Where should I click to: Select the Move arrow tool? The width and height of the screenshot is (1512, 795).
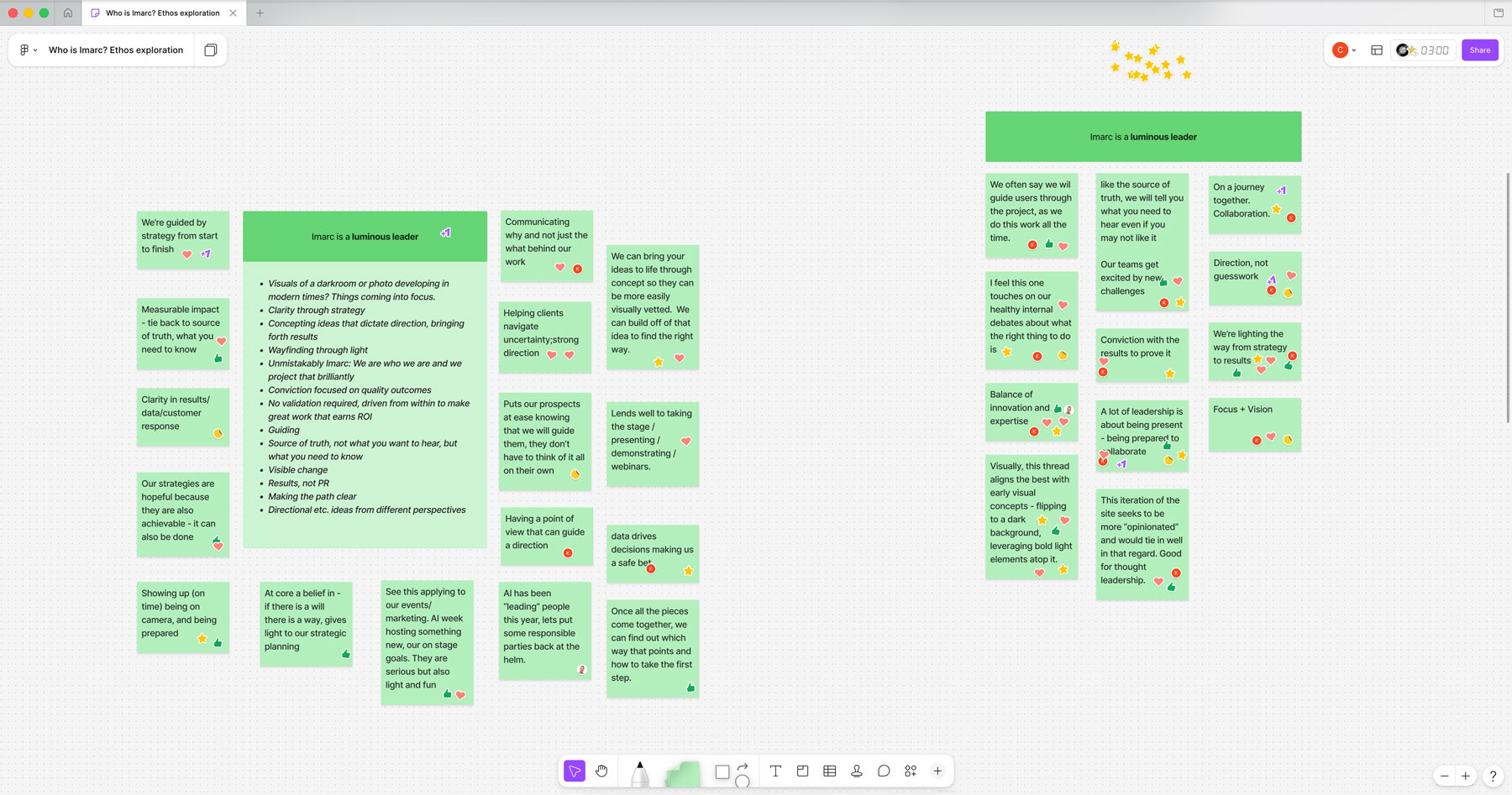coord(575,771)
